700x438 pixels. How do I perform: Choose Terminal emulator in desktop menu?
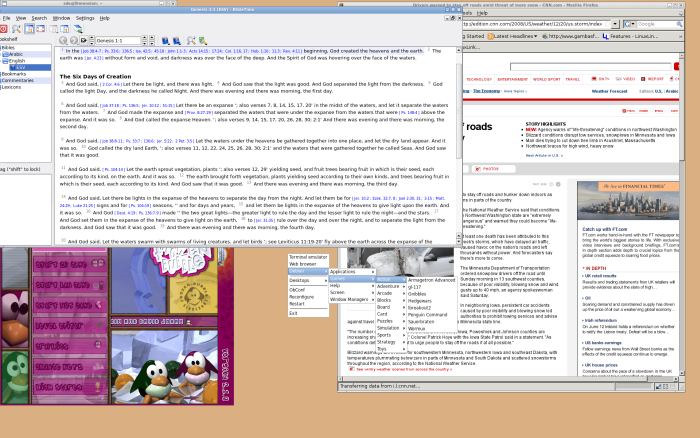click(x=308, y=257)
